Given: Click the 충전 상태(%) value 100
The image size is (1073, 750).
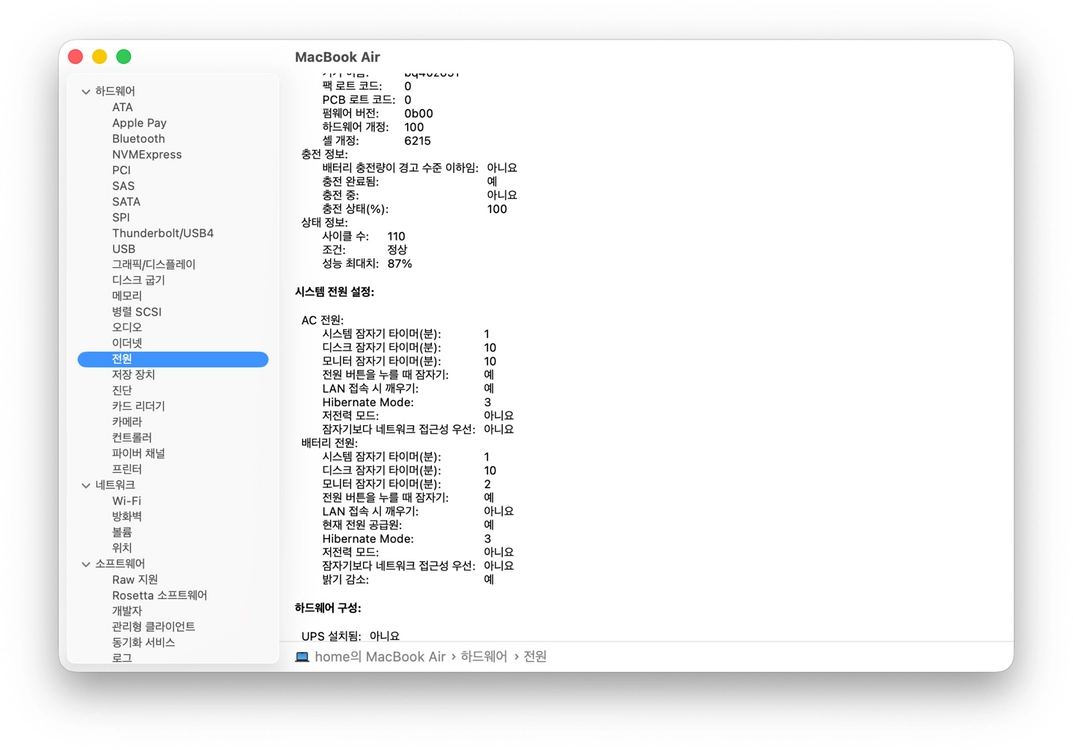Looking at the screenshot, I should (x=497, y=209).
